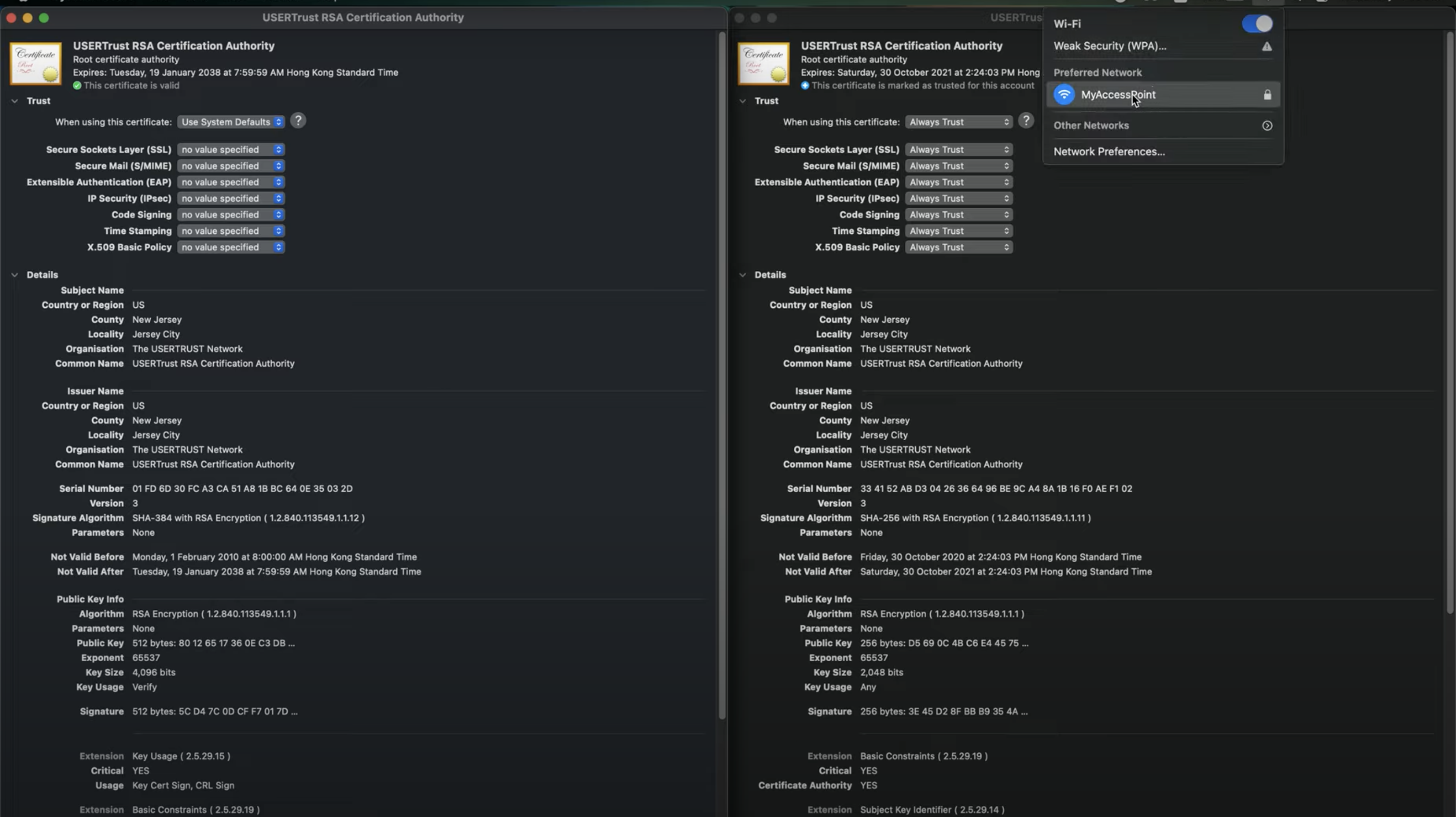Turn off the Wi-Fi toggle switch

click(1257, 24)
